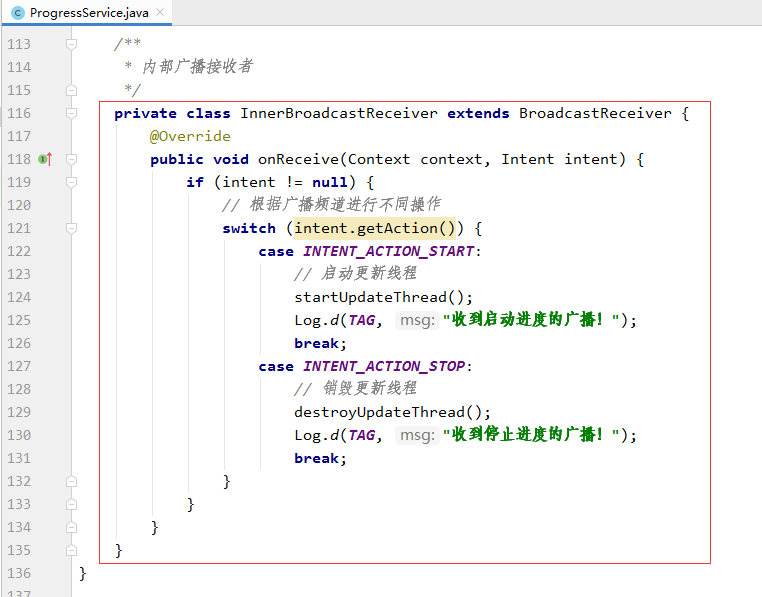The width and height of the screenshot is (762, 597).
Task: Click the null keyword on line 119
Action: coord(330,182)
